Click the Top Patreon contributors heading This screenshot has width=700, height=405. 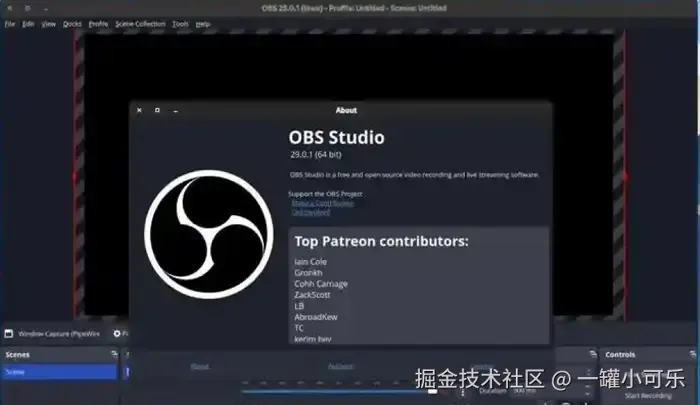pyautogui.click(x=381, y=241)
